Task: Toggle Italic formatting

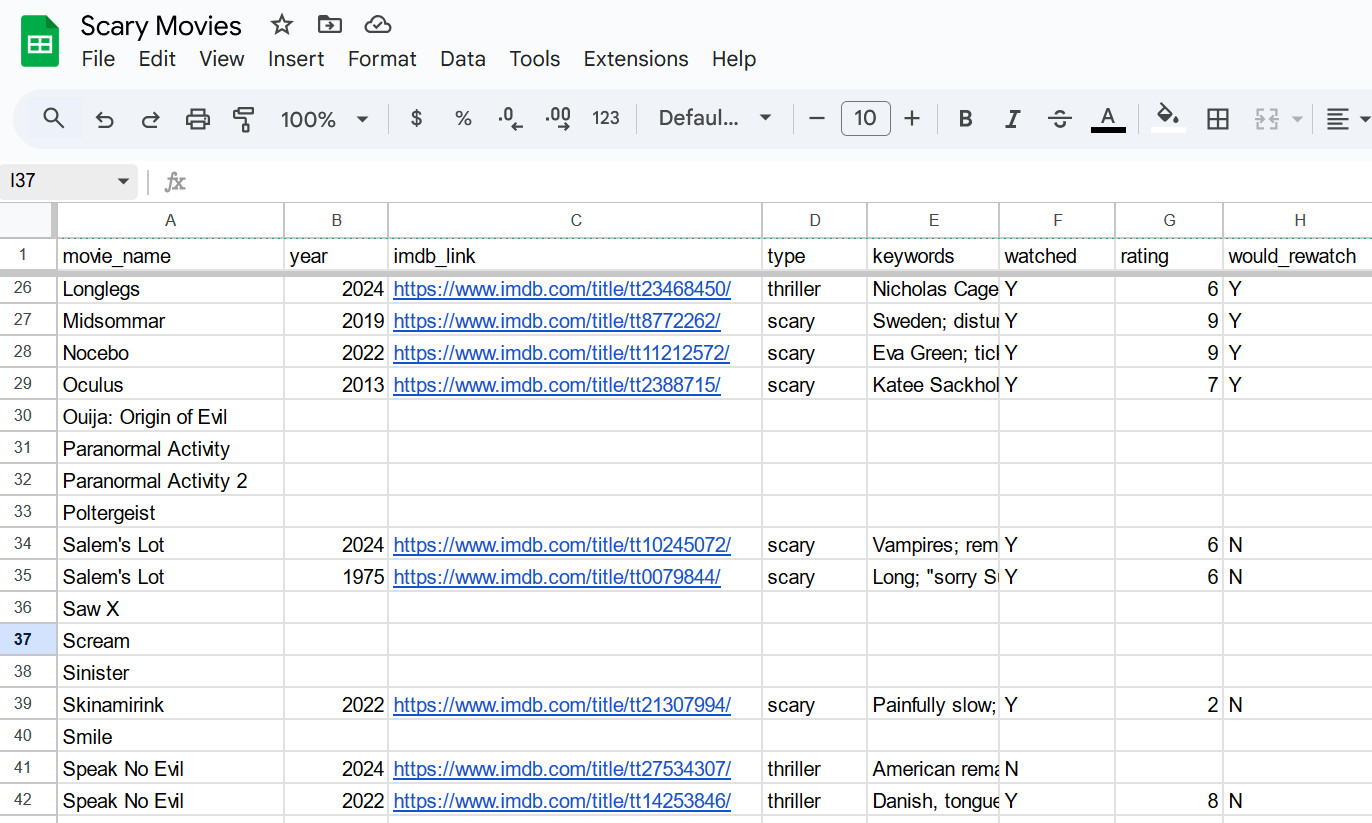Action: (1012, 119)
